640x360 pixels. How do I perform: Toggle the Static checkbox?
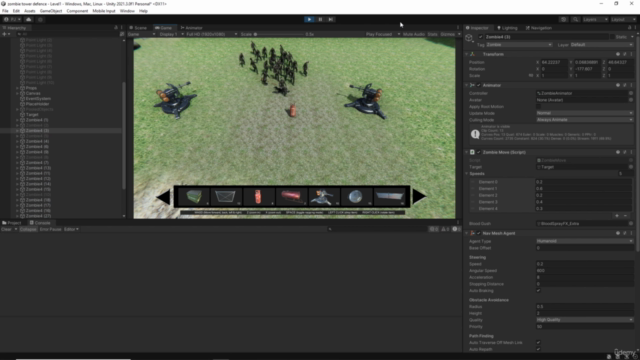pos(613,37)
